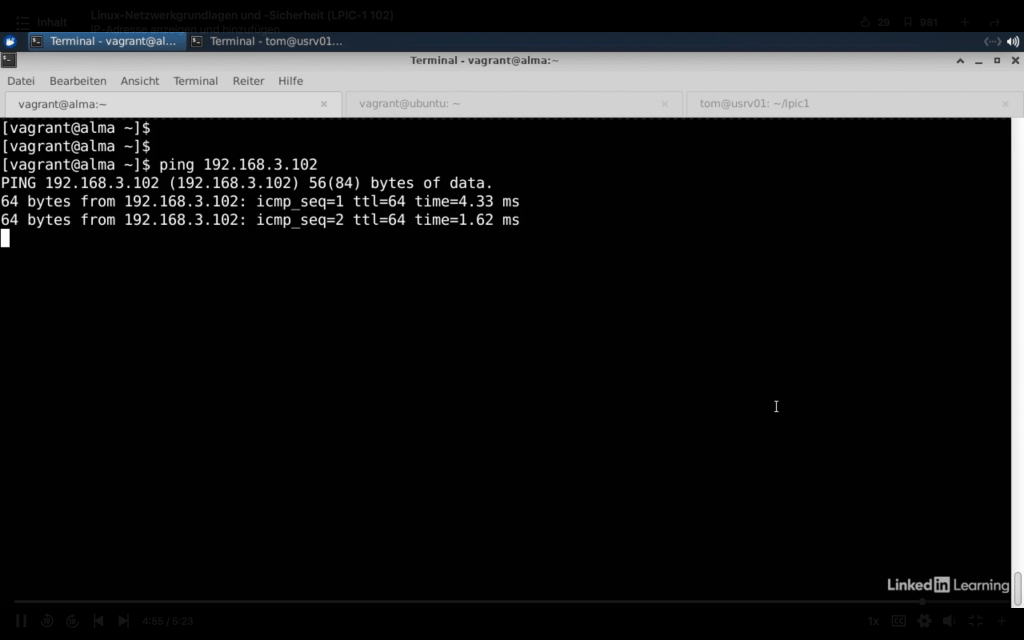The width and height of the screenshot is (1024, 640).
Task: Click the network connection tray icon
Action: 992,41
